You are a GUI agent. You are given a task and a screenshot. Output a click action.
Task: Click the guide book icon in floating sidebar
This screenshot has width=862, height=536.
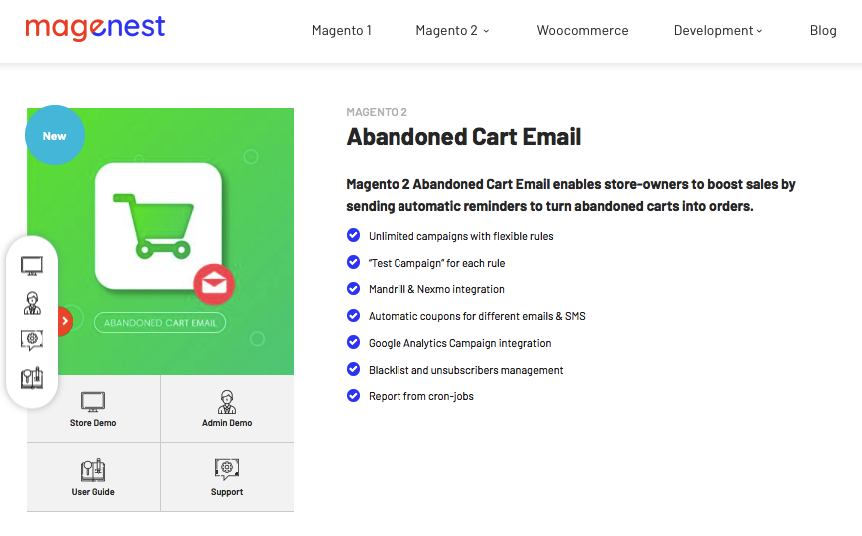point(32,378)
